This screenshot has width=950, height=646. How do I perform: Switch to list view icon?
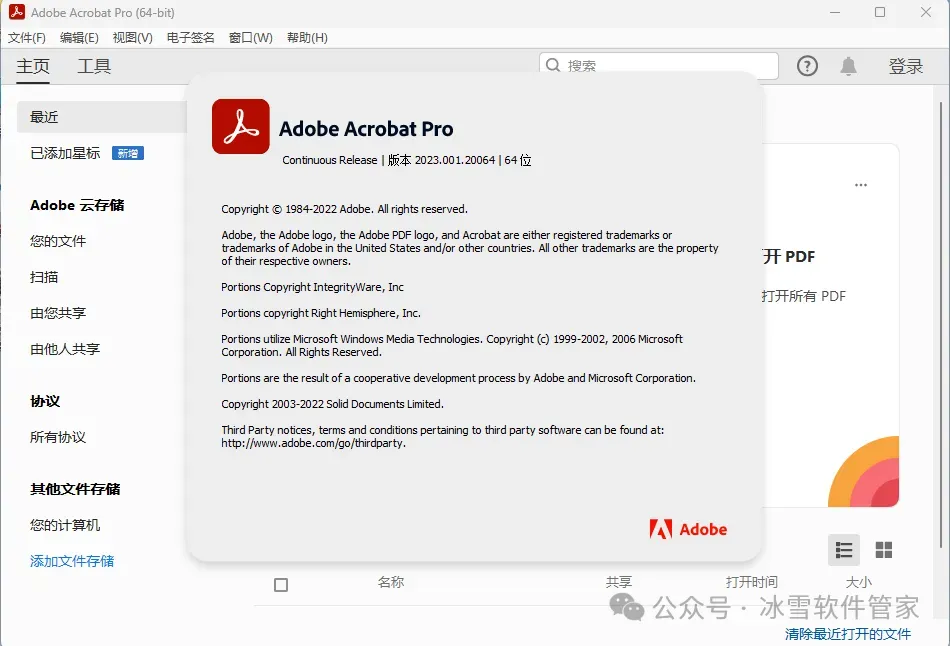[844, 550]
